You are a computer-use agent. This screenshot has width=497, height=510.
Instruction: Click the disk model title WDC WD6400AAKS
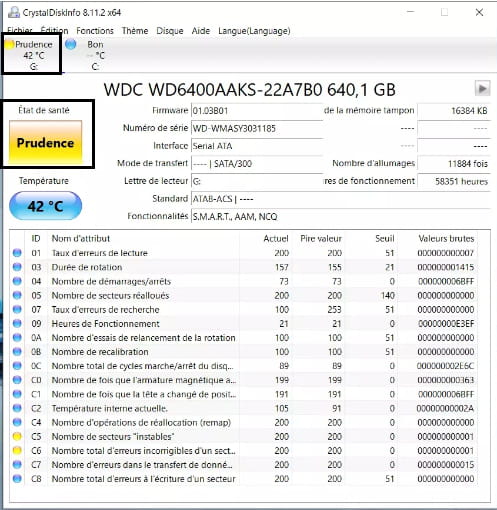pos(249,90)
